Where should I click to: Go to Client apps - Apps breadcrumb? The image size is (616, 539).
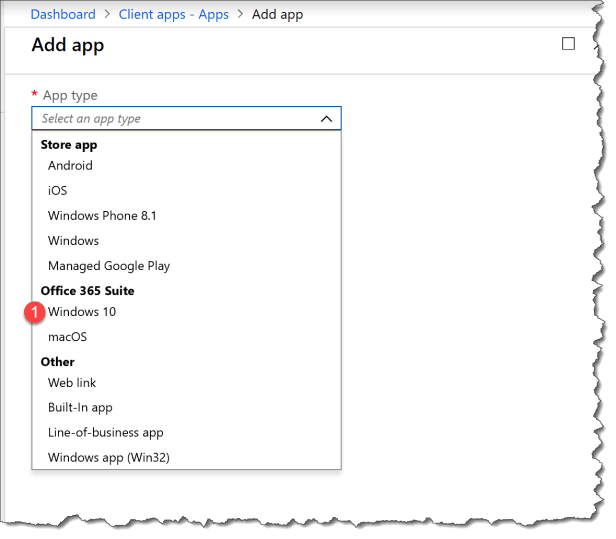[x=174, y=15]
